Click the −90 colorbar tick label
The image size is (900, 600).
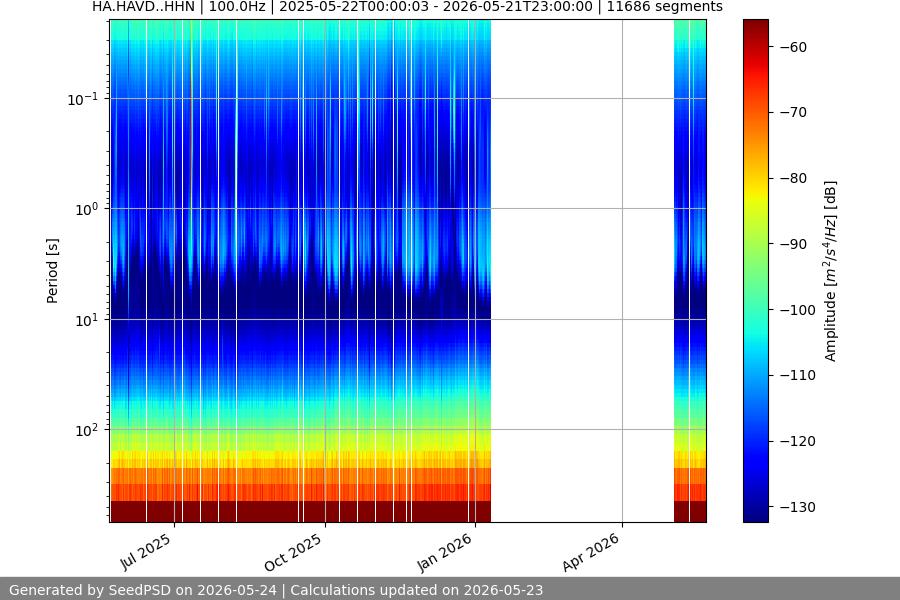[x=793, y=244]
